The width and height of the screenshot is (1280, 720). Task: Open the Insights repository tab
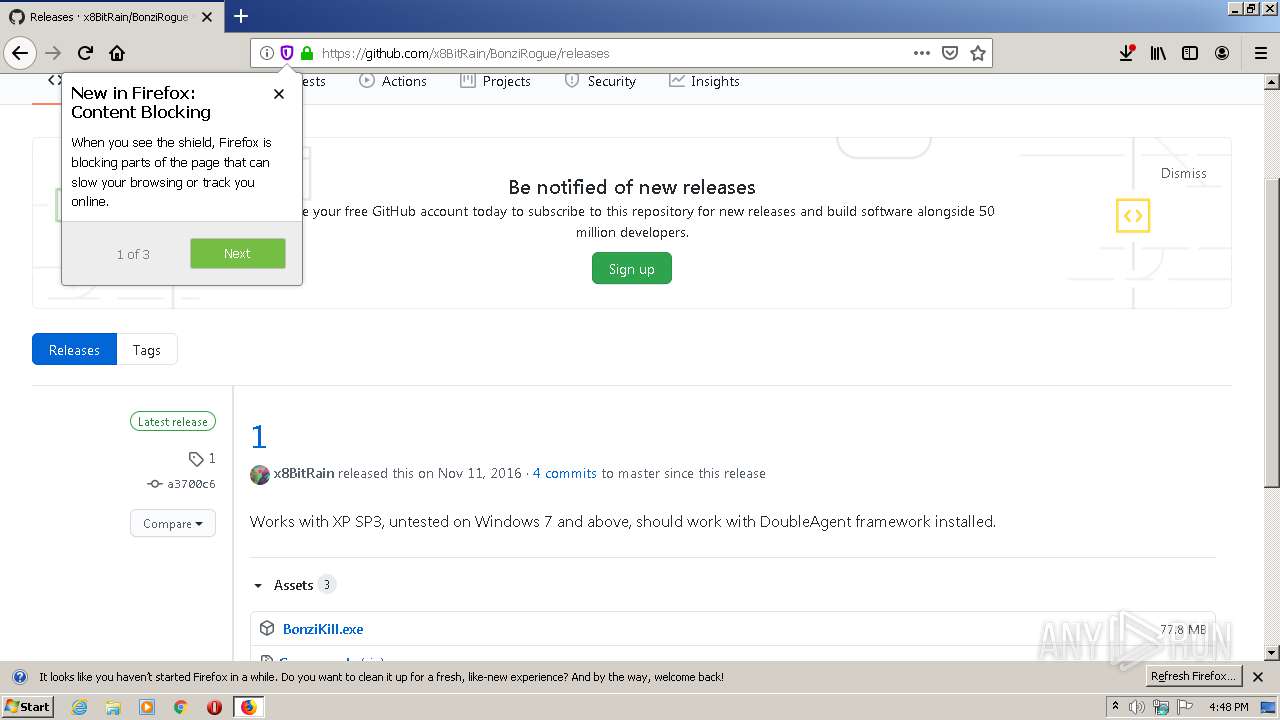(704, 81)
